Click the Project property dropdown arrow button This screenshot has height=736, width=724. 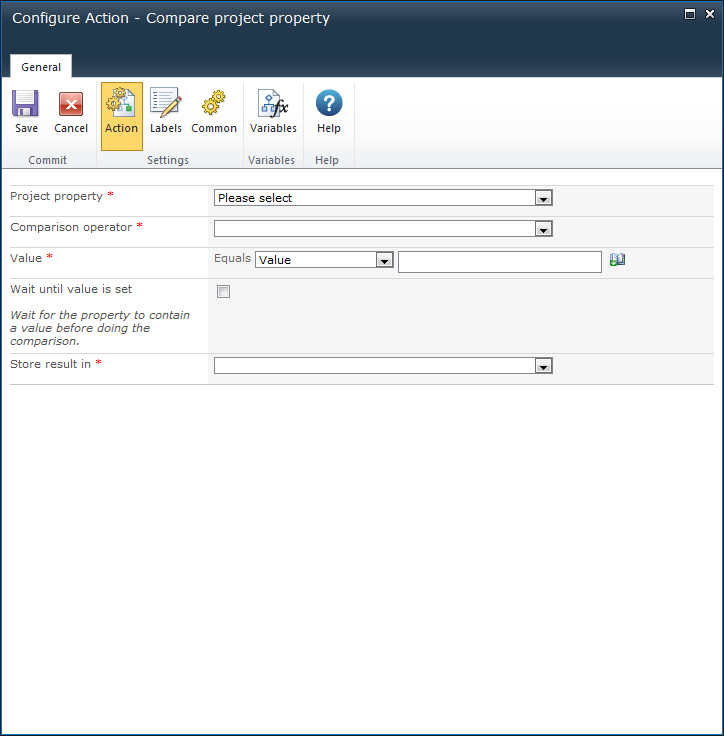(543, 198)
